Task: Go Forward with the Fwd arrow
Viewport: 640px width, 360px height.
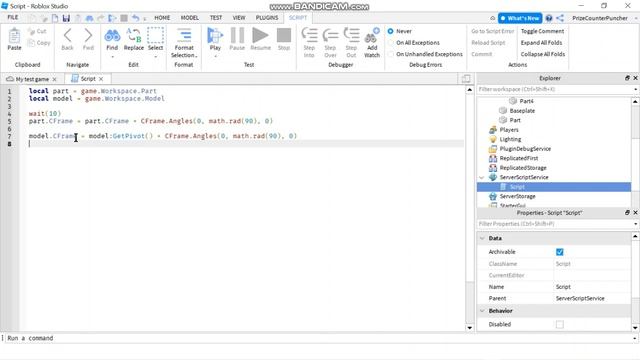Action: (88, 36)
